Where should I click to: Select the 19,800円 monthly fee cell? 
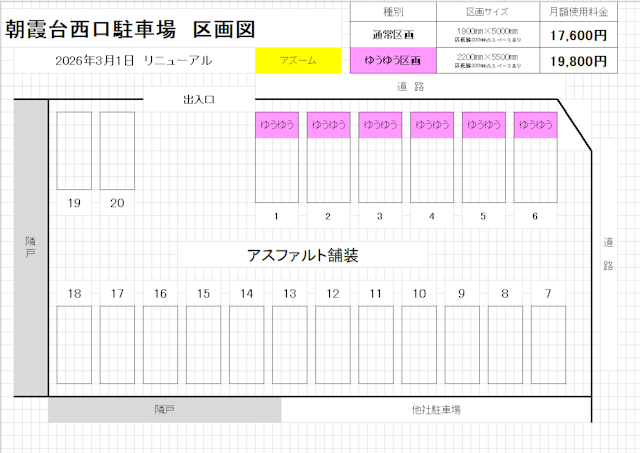coord(575,61)
